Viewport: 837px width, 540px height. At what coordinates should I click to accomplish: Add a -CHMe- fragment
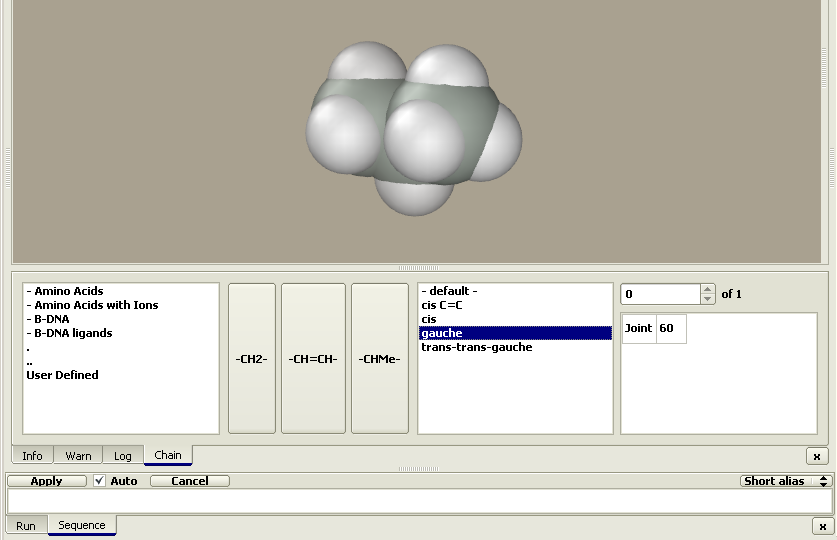(380, 359)
